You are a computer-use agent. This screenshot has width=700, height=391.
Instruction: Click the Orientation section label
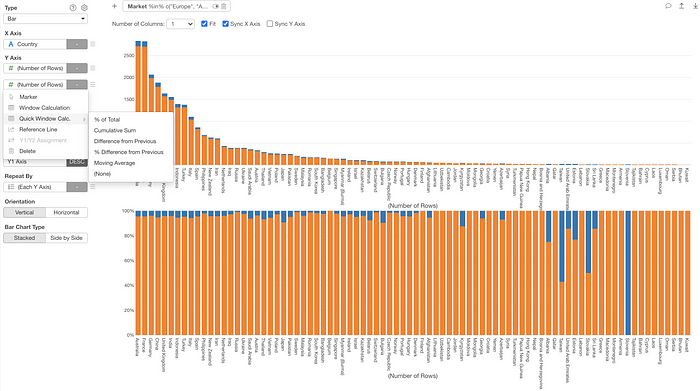pos(20,201)
